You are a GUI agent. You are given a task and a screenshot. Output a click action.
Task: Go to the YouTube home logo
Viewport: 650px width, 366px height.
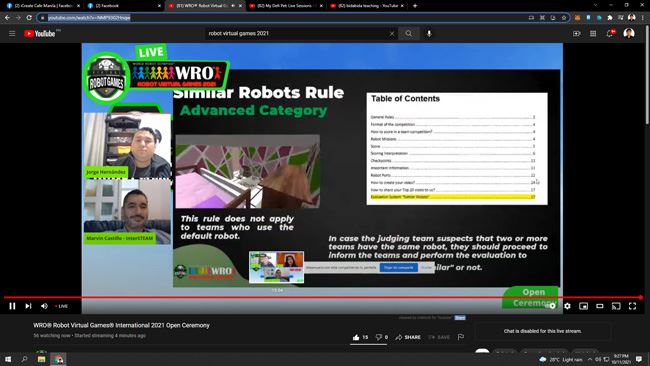(39, 34)
